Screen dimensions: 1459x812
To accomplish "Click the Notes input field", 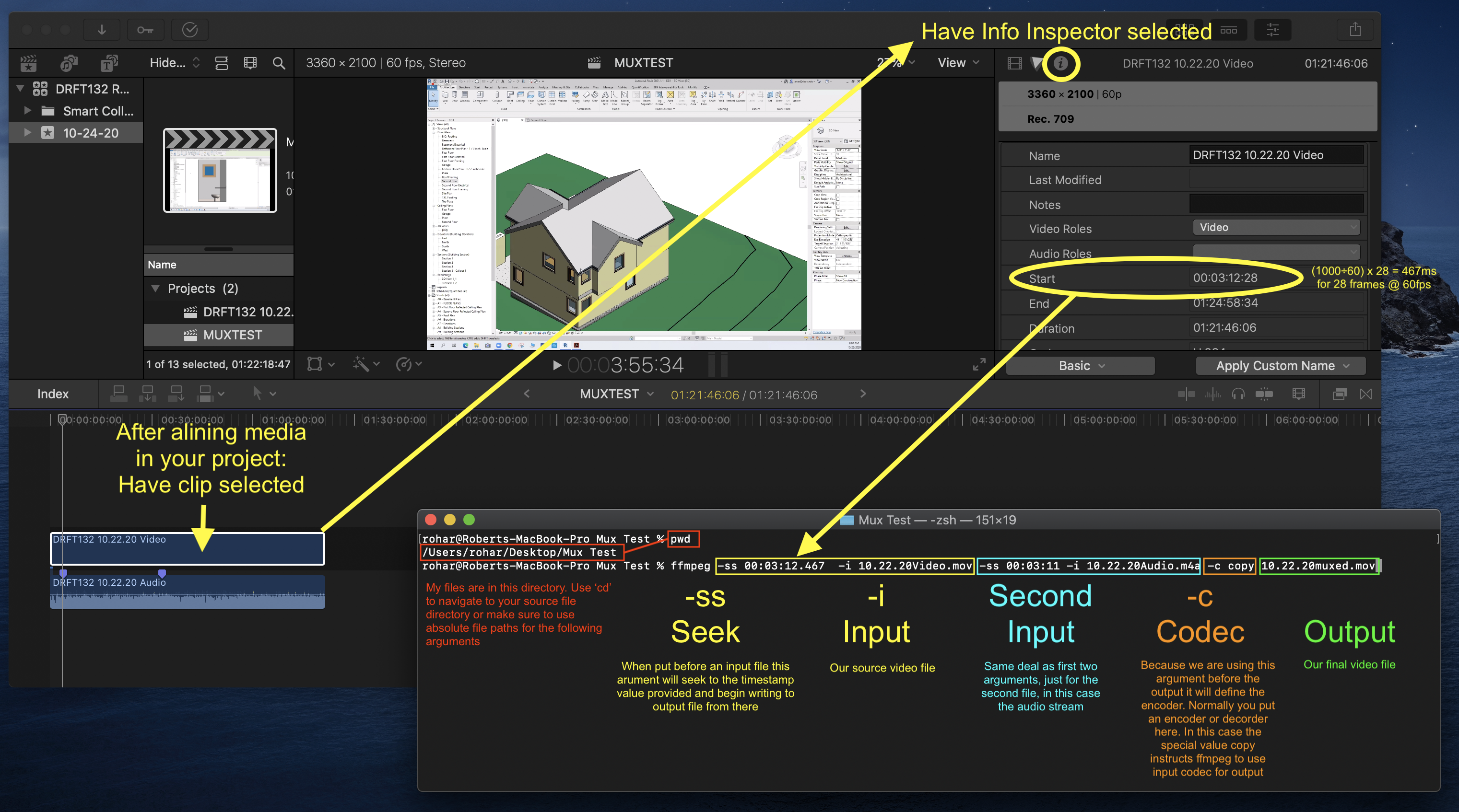I will [1276, 204].
